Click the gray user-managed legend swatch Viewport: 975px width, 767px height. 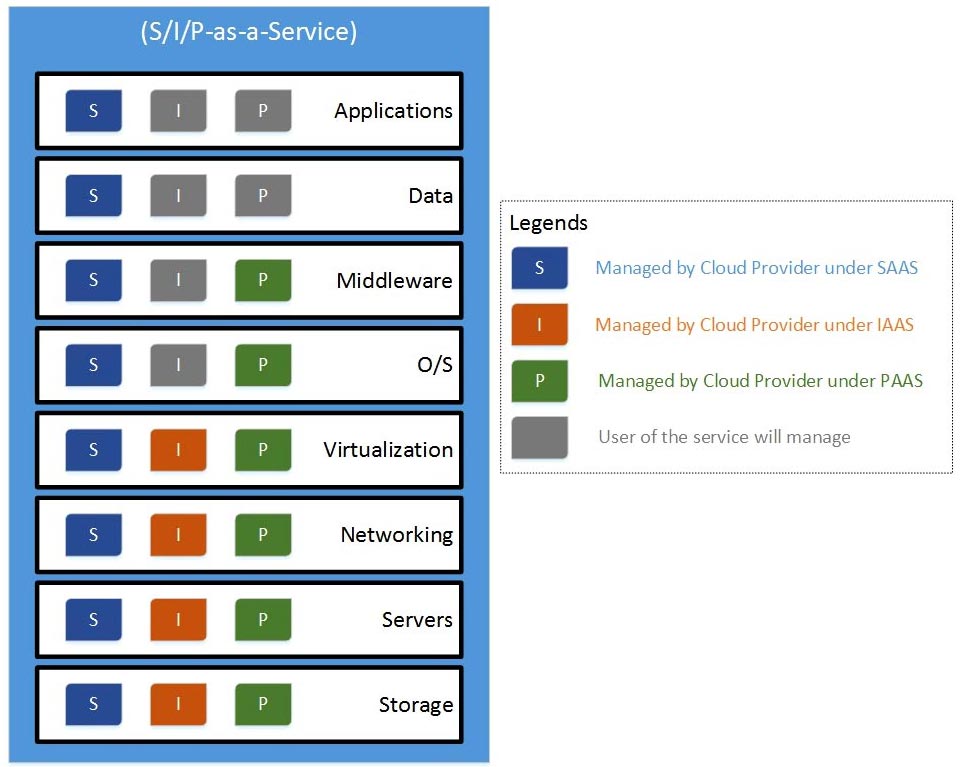point(539,437)
